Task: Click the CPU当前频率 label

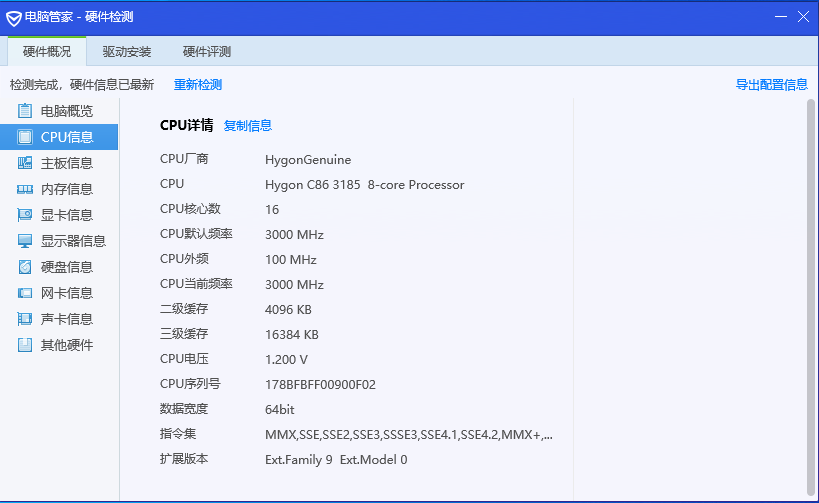Action: (196, 284)
